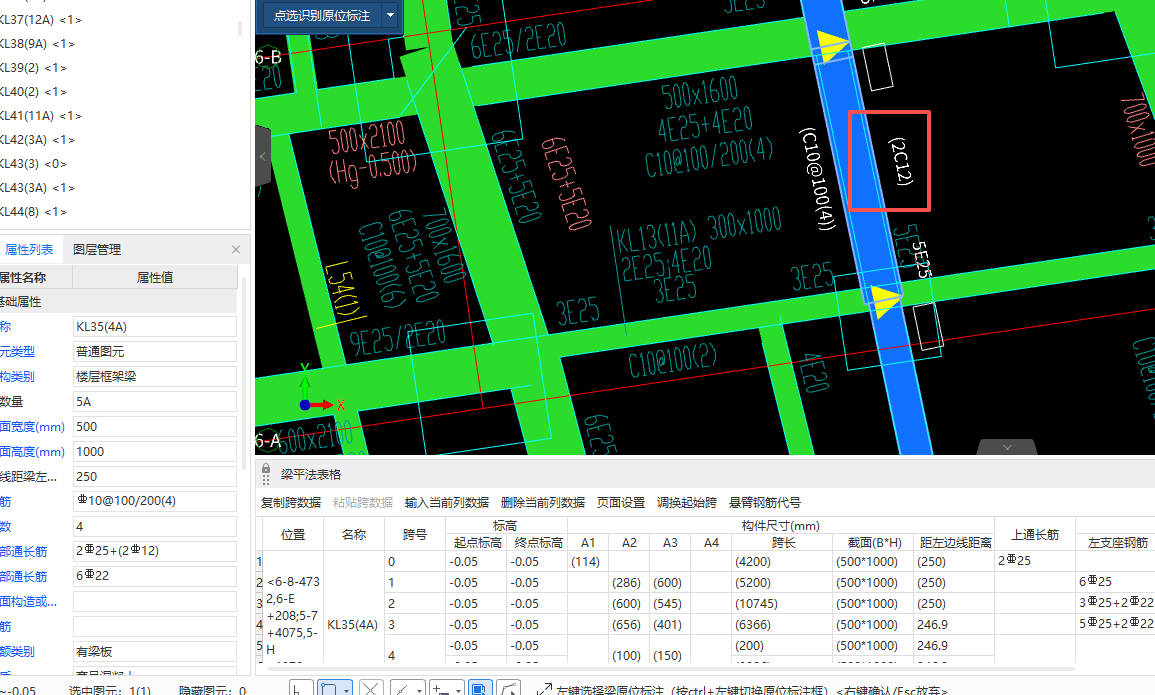Click the yellow L54(1) beam label

click(x=340, y=289)
